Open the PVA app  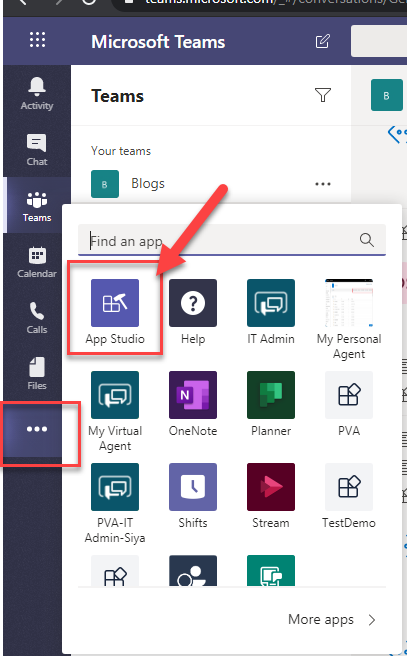tap(349, 404)
